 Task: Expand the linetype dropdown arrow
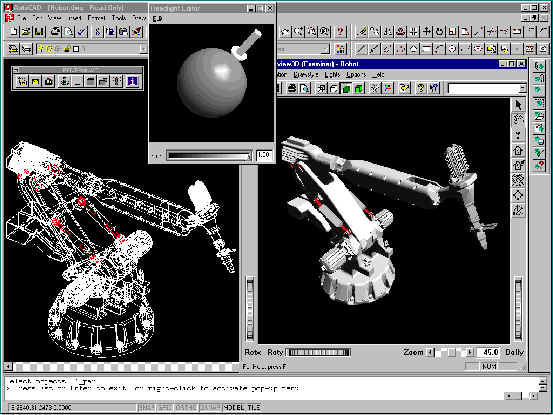(x=327, y=49)
